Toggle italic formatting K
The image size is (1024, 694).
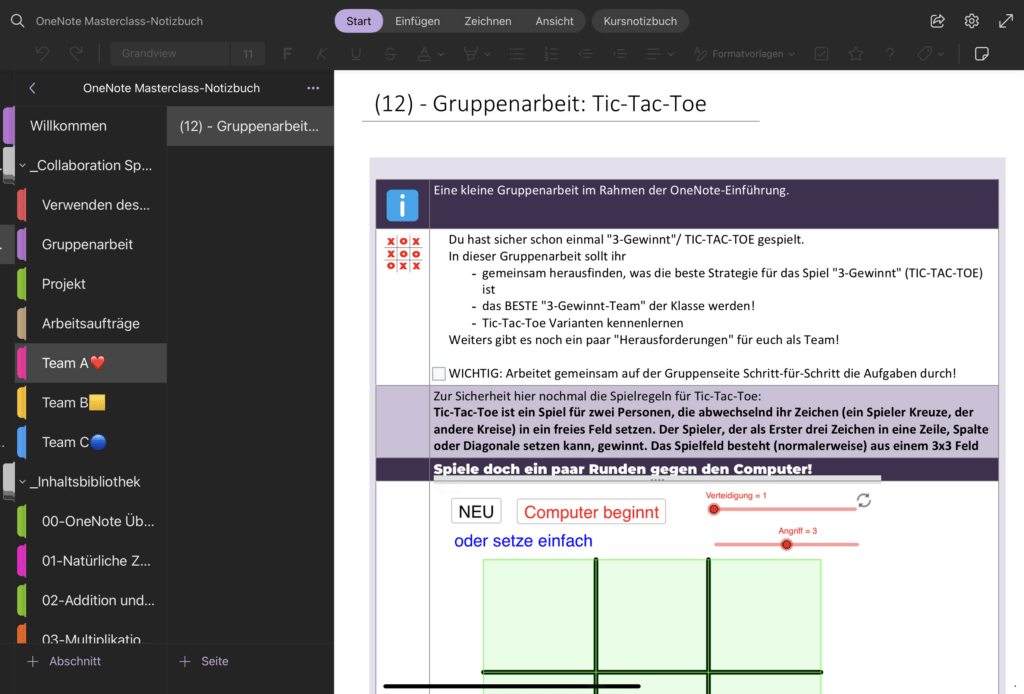[321, 54]
